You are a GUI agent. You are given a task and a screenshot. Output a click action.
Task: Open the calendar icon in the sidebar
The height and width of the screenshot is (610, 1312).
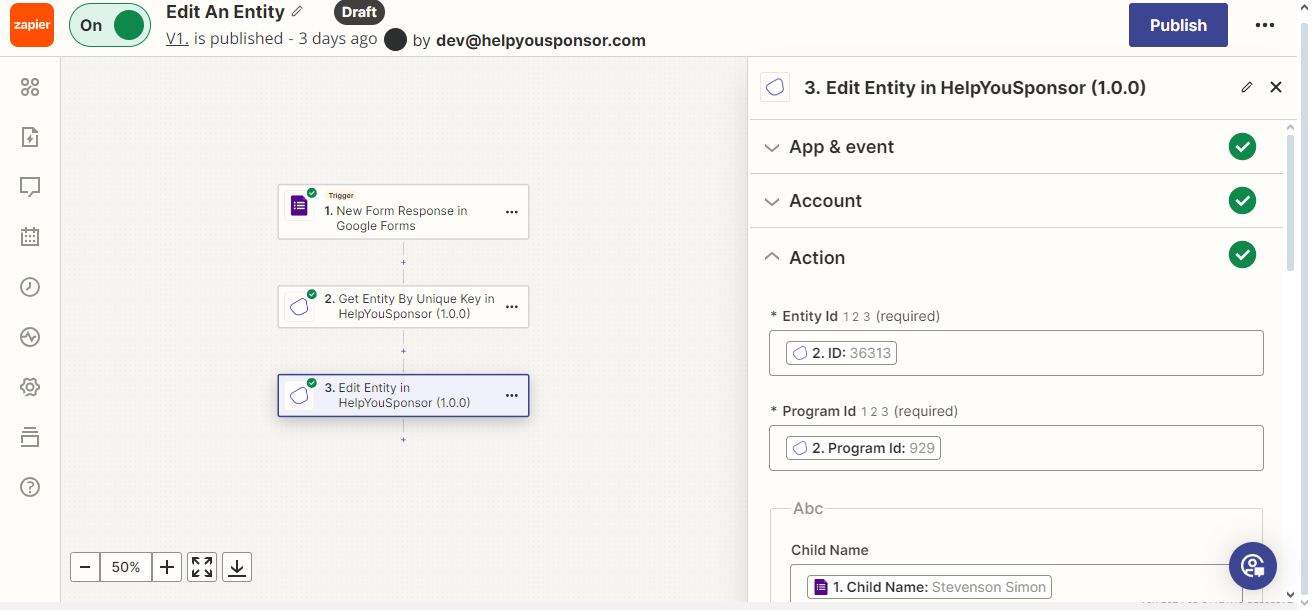30,237
